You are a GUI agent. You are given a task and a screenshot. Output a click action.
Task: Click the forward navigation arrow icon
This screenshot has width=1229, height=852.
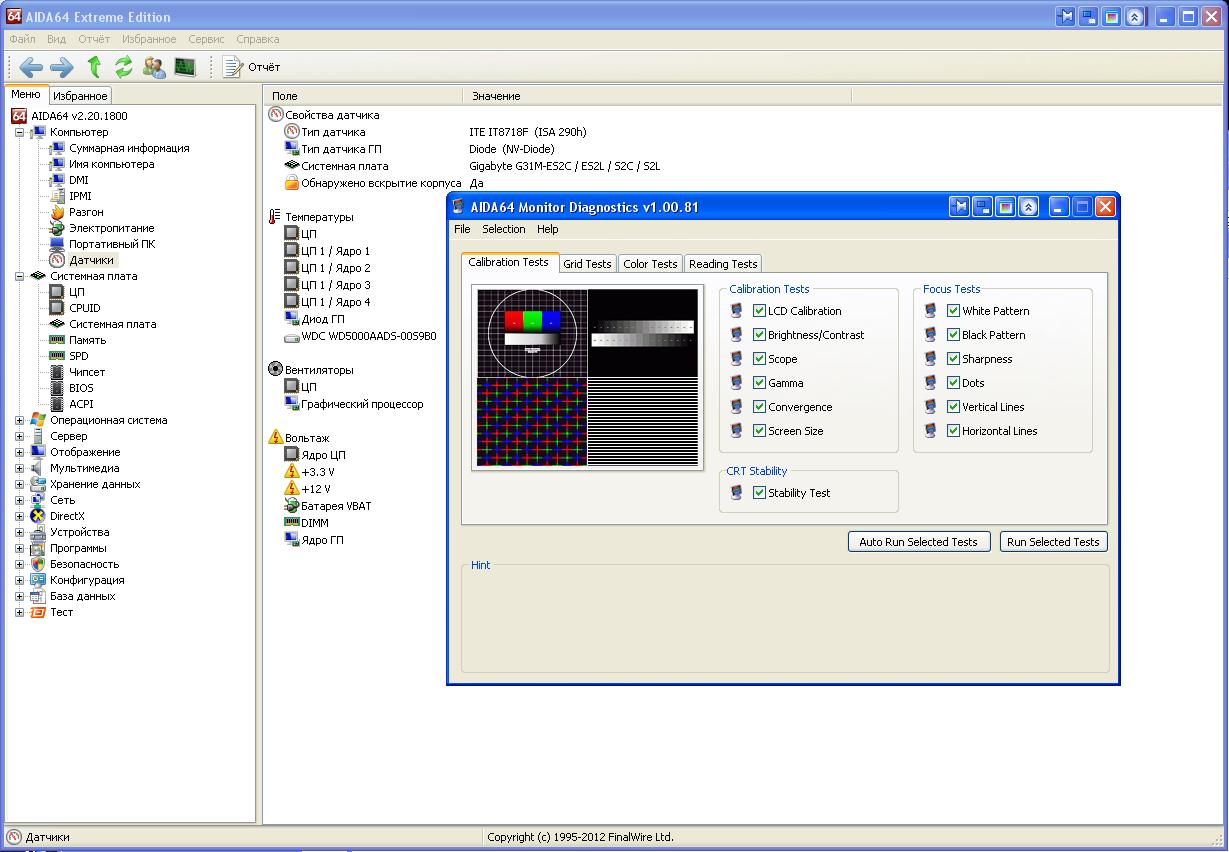point(62,67)
